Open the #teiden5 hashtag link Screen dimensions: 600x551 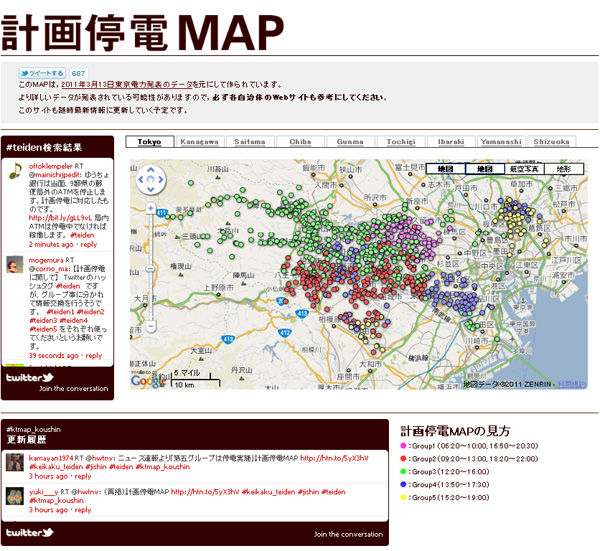point(43,329)
